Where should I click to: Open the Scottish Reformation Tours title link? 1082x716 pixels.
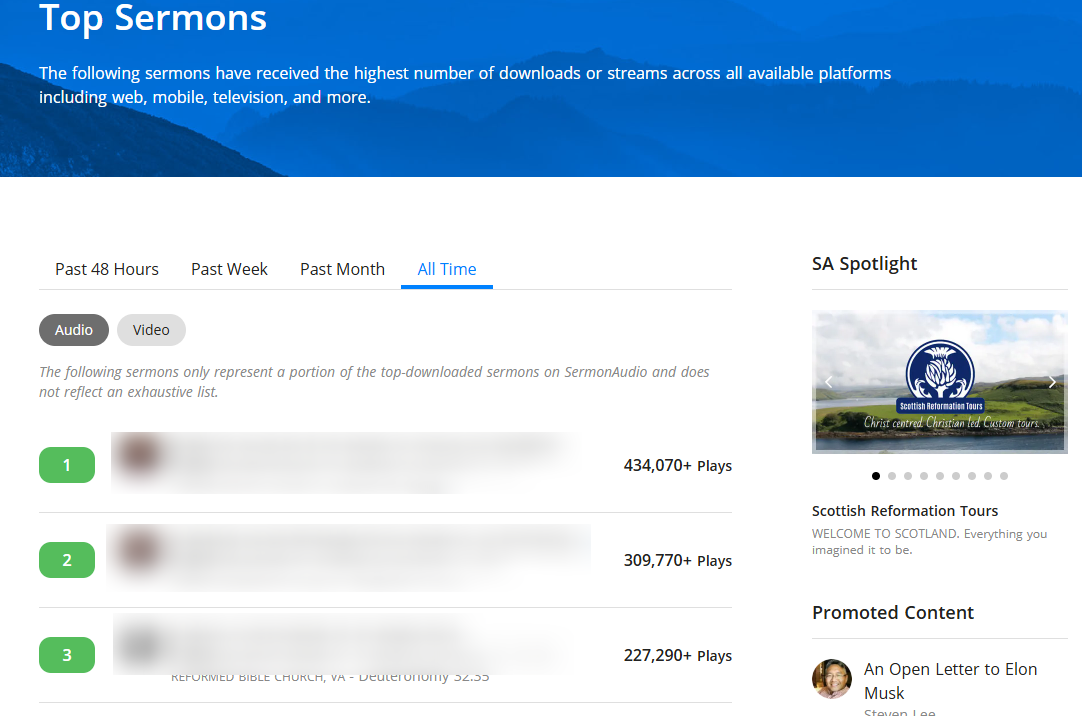[905, 511]
